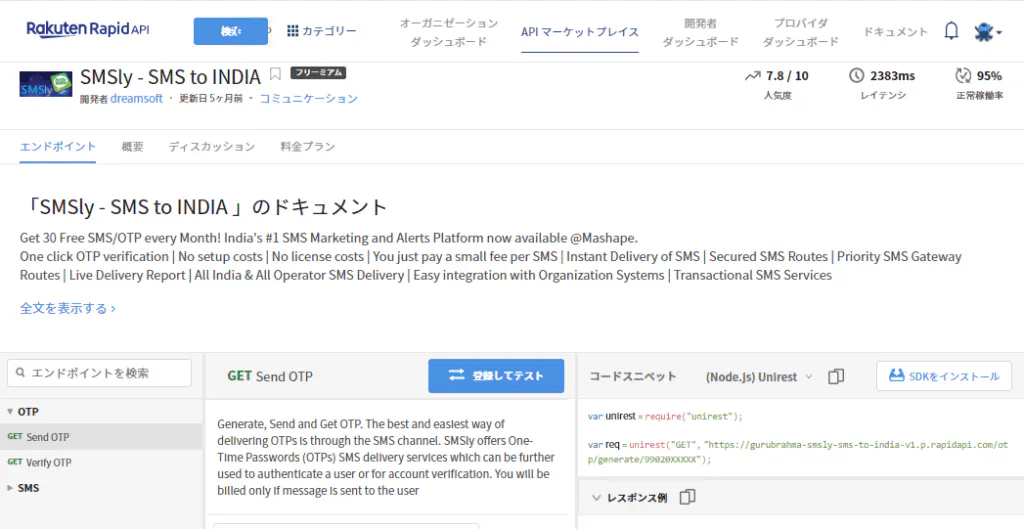
Task: Click the 95% uptime value
Action: click(989, 76)
